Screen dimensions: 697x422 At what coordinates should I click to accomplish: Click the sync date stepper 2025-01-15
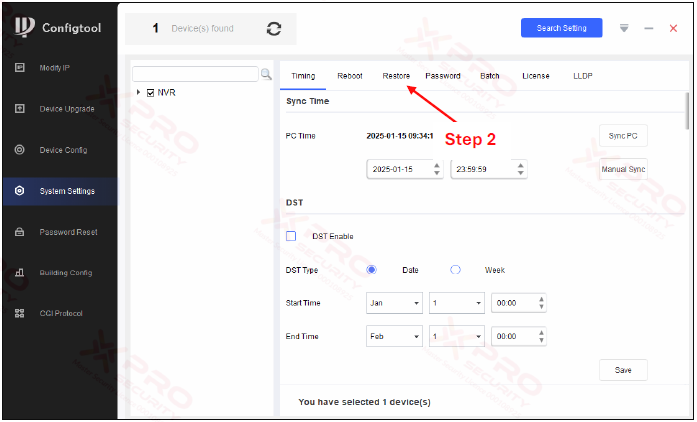pos(405,169)
